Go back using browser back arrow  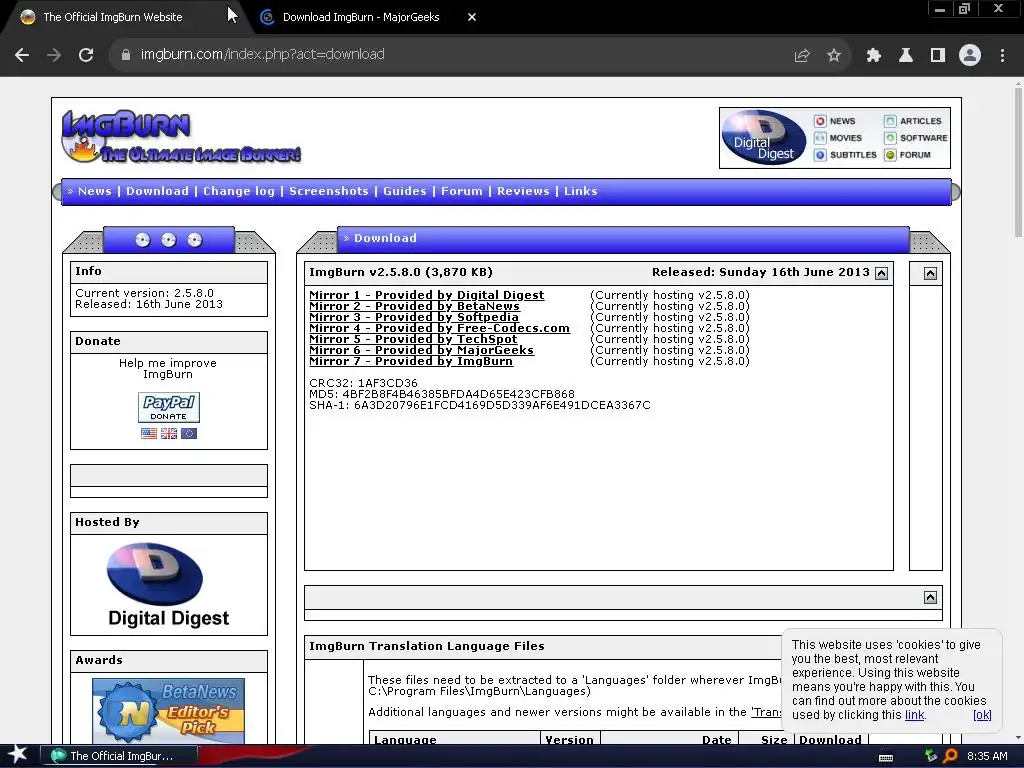(22, 55)
